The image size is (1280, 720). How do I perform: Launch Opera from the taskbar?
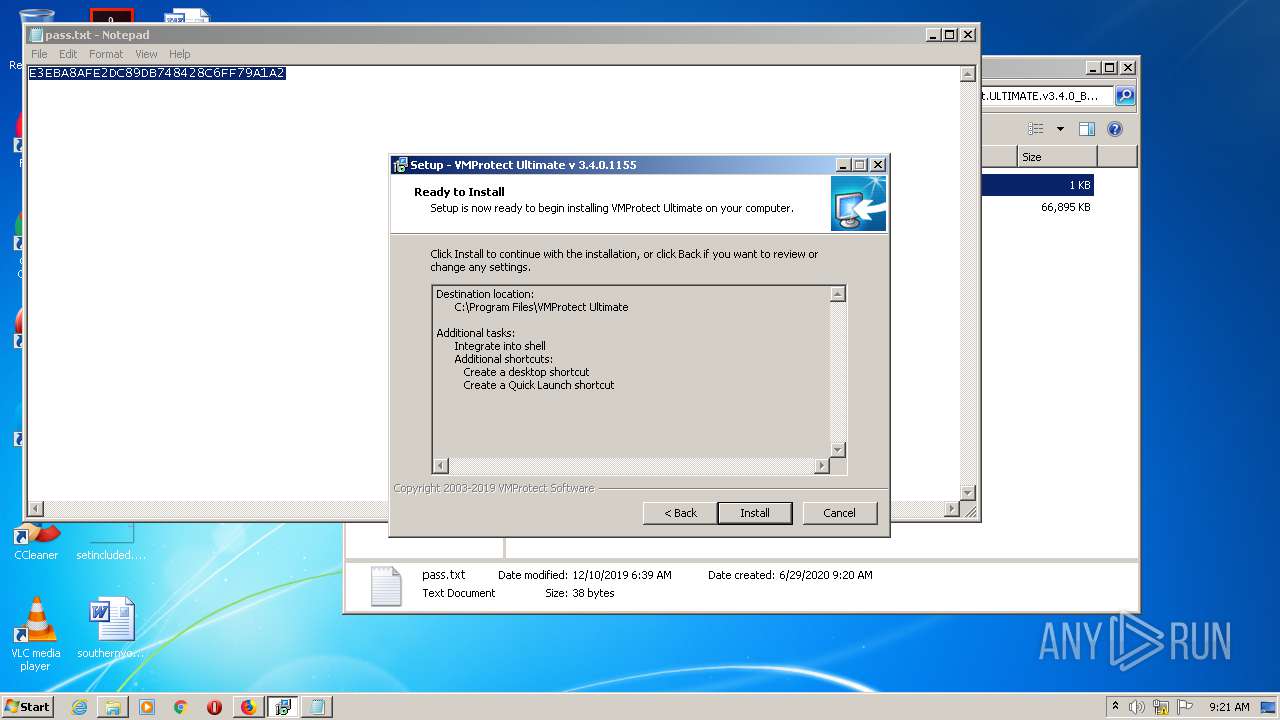point(214,707)
